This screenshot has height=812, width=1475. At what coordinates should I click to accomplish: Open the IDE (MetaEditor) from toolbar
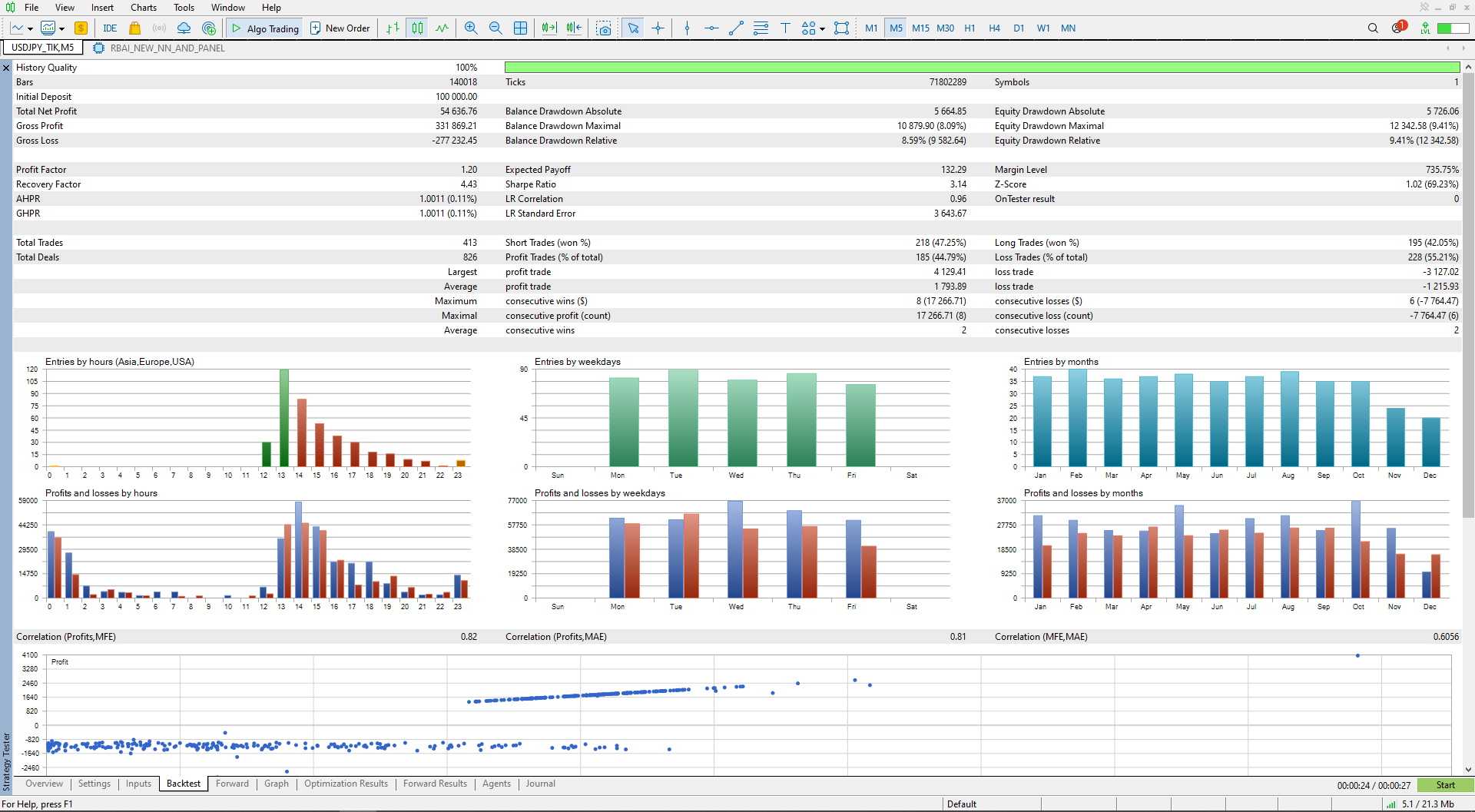tap(110, 28)
